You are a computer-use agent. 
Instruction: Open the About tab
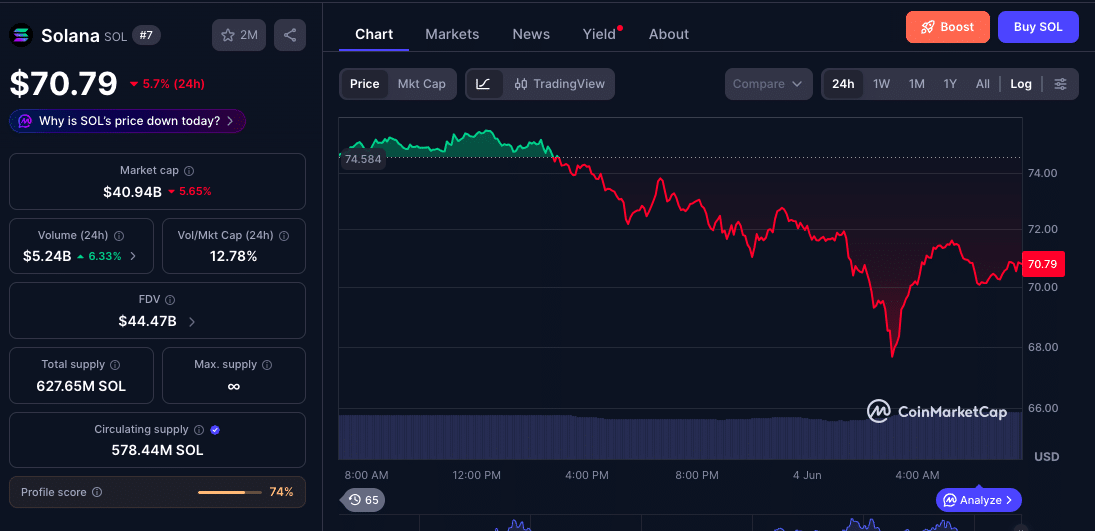(x=668, y=34)
